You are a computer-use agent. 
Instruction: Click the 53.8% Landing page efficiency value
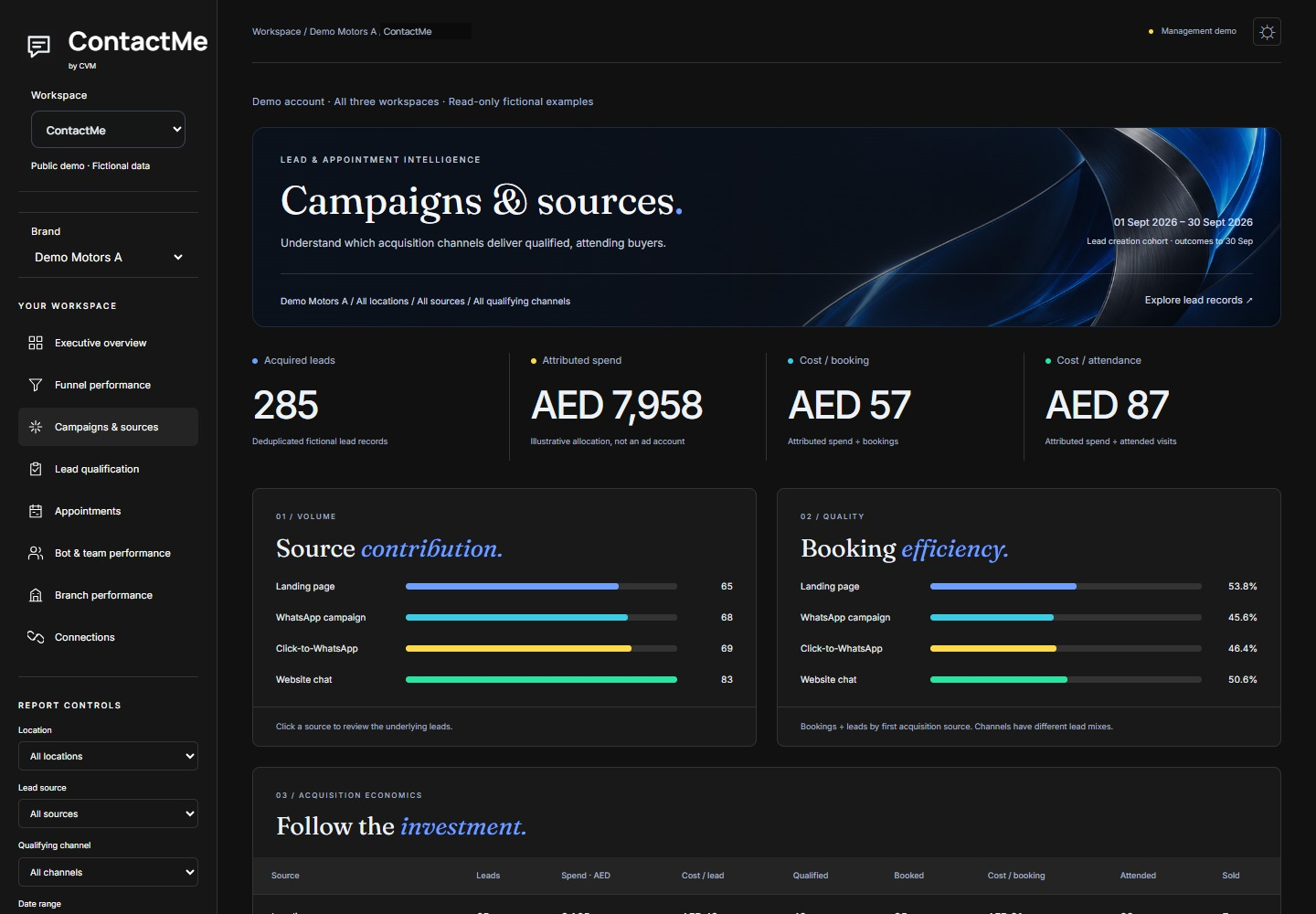coord(1242,586)
